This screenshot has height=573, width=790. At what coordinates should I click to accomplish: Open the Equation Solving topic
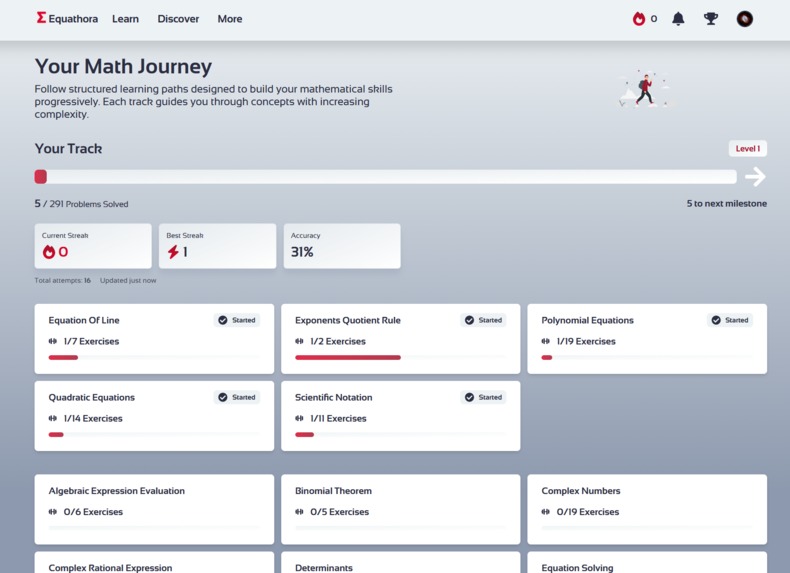647,562
